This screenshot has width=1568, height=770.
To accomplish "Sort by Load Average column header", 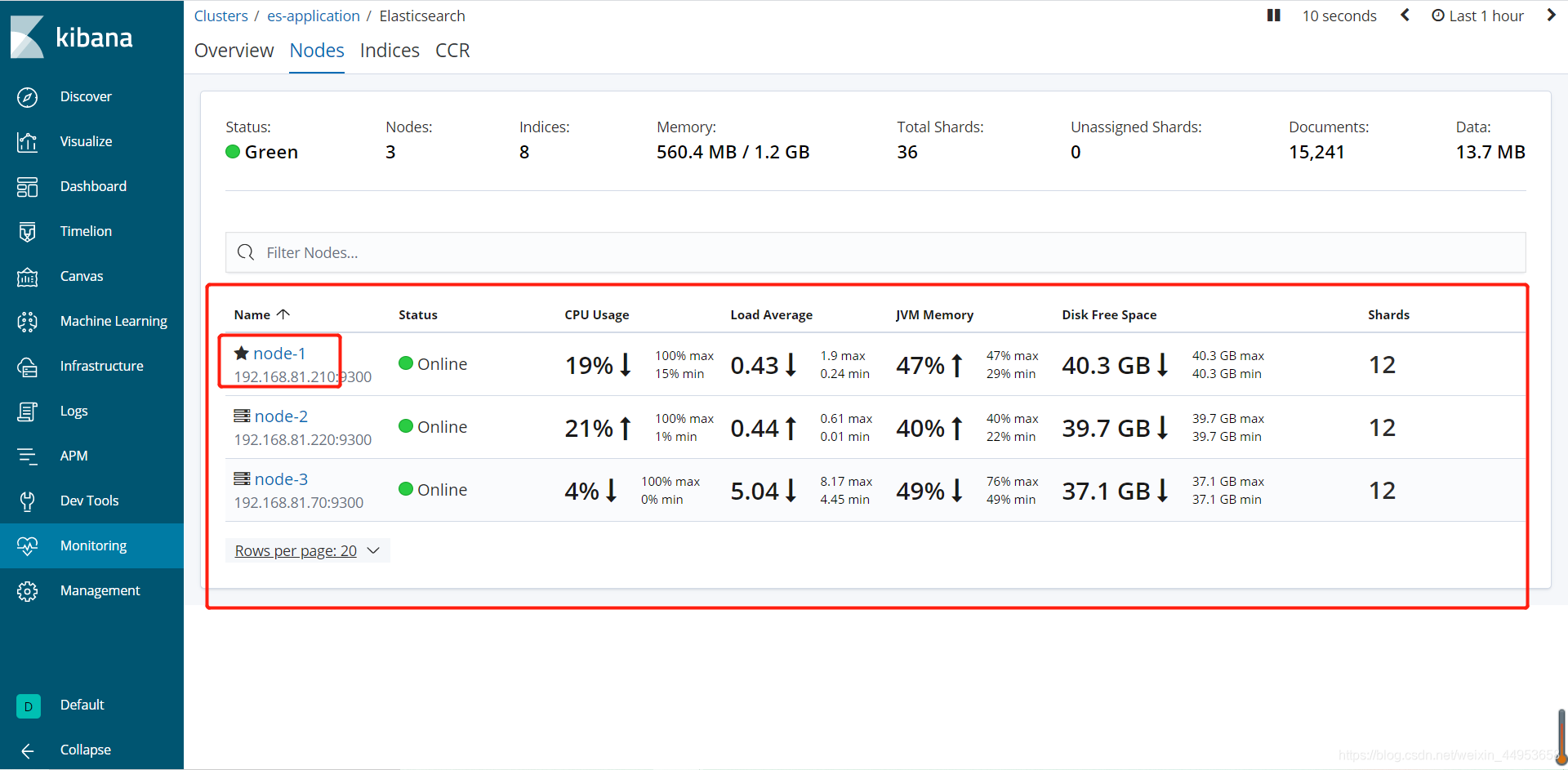I will (771, 314).
